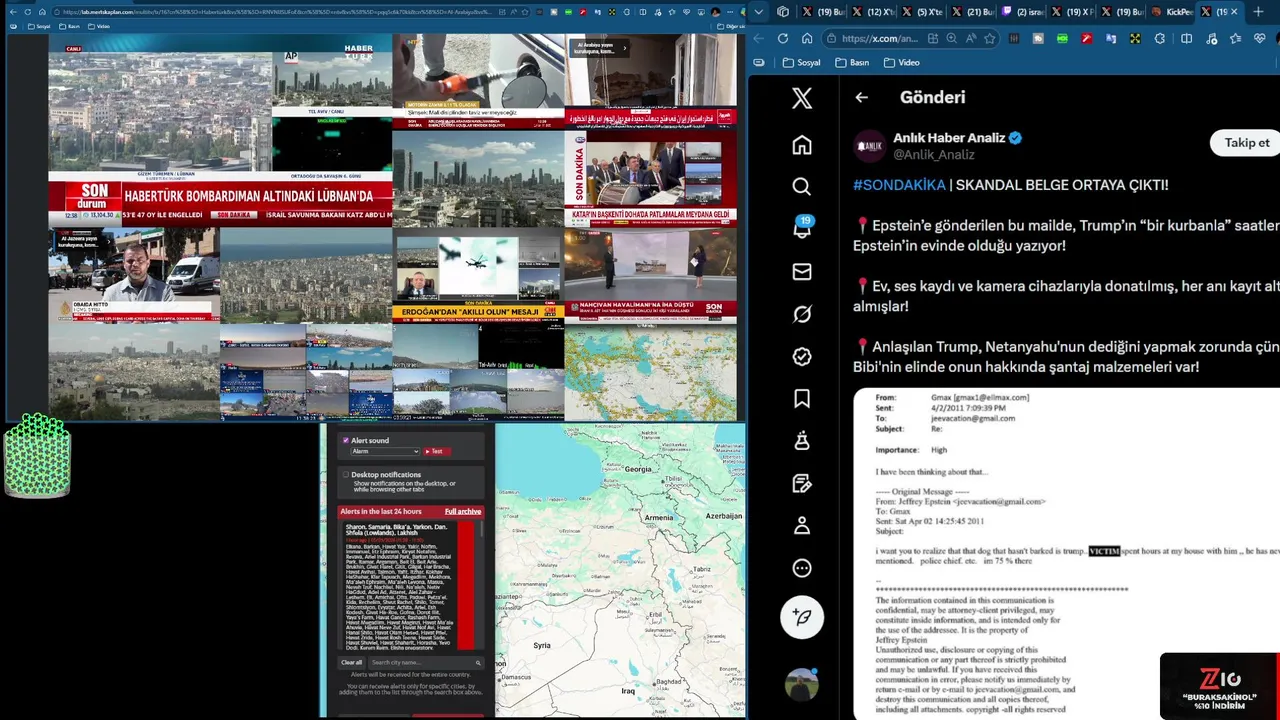Open X Explore search icon
The width and height of the screenshot is (1280, 720).
(x=802, y=187)
